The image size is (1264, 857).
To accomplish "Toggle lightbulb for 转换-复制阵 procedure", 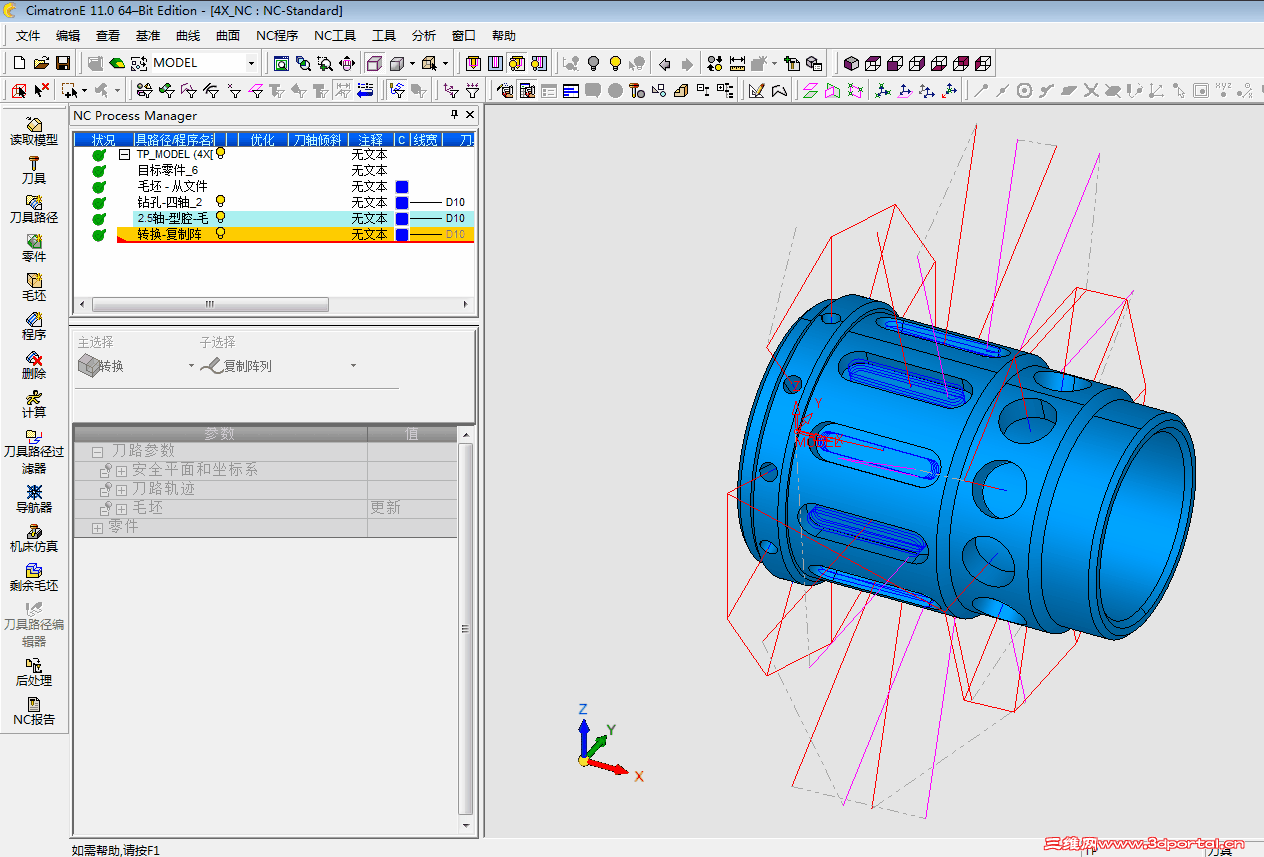I will tap(220, 234).
